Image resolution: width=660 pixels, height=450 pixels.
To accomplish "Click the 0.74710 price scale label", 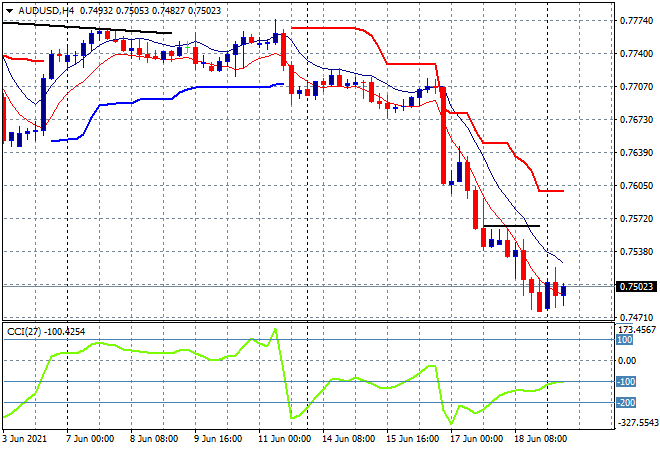I will pyautogui.click(x=636, y=317).
